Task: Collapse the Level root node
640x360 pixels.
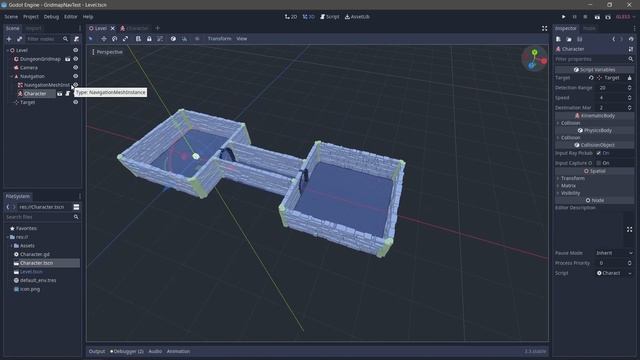Action: click(x=7, y=51)
